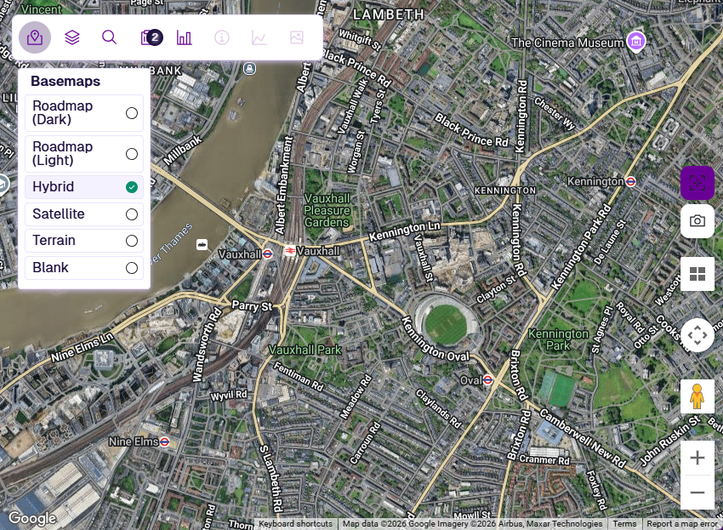Open Report a map error link
This screenshot has width=723, height=530.
(682, 524)
